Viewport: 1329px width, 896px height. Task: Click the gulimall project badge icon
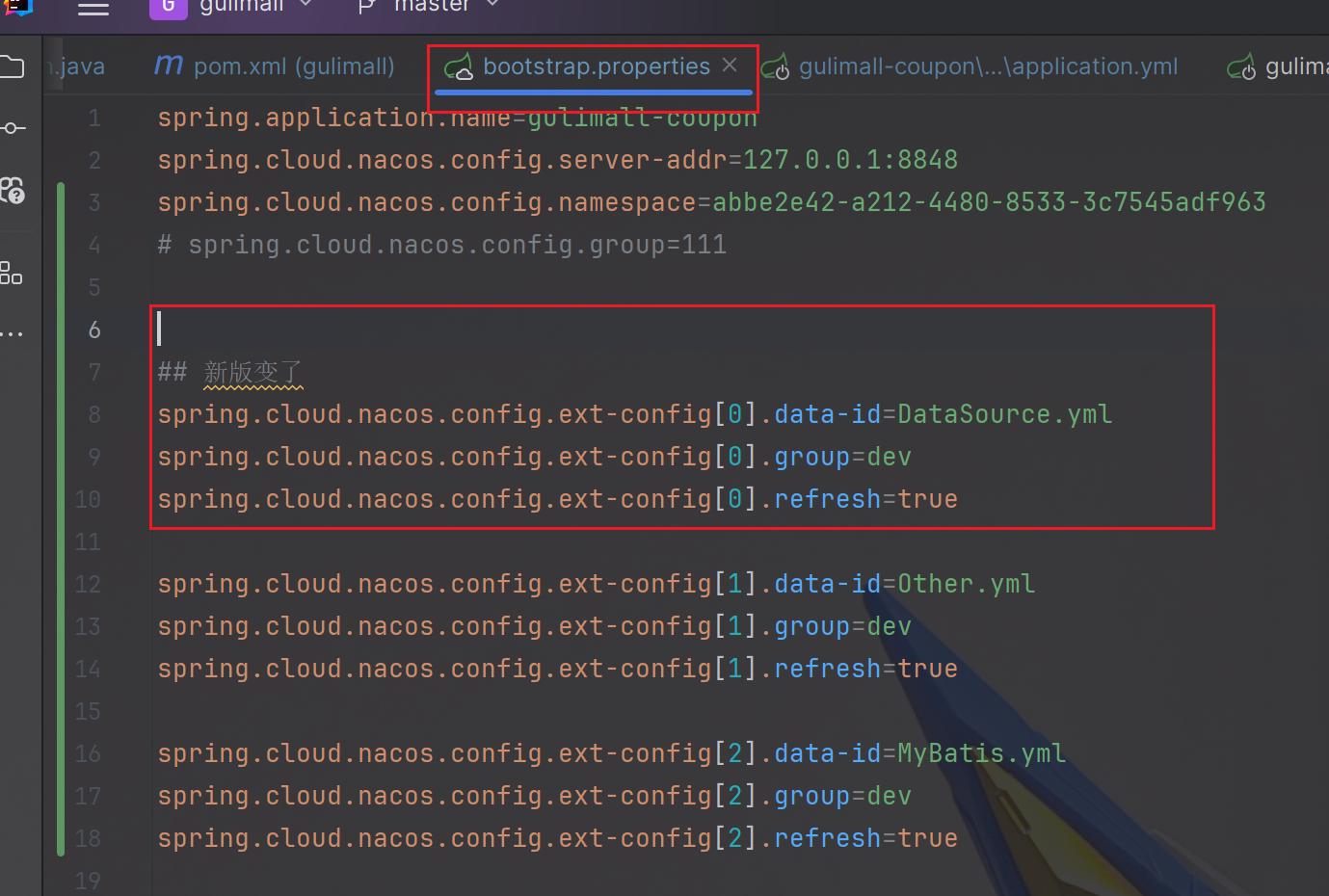[x=168, y=8]
